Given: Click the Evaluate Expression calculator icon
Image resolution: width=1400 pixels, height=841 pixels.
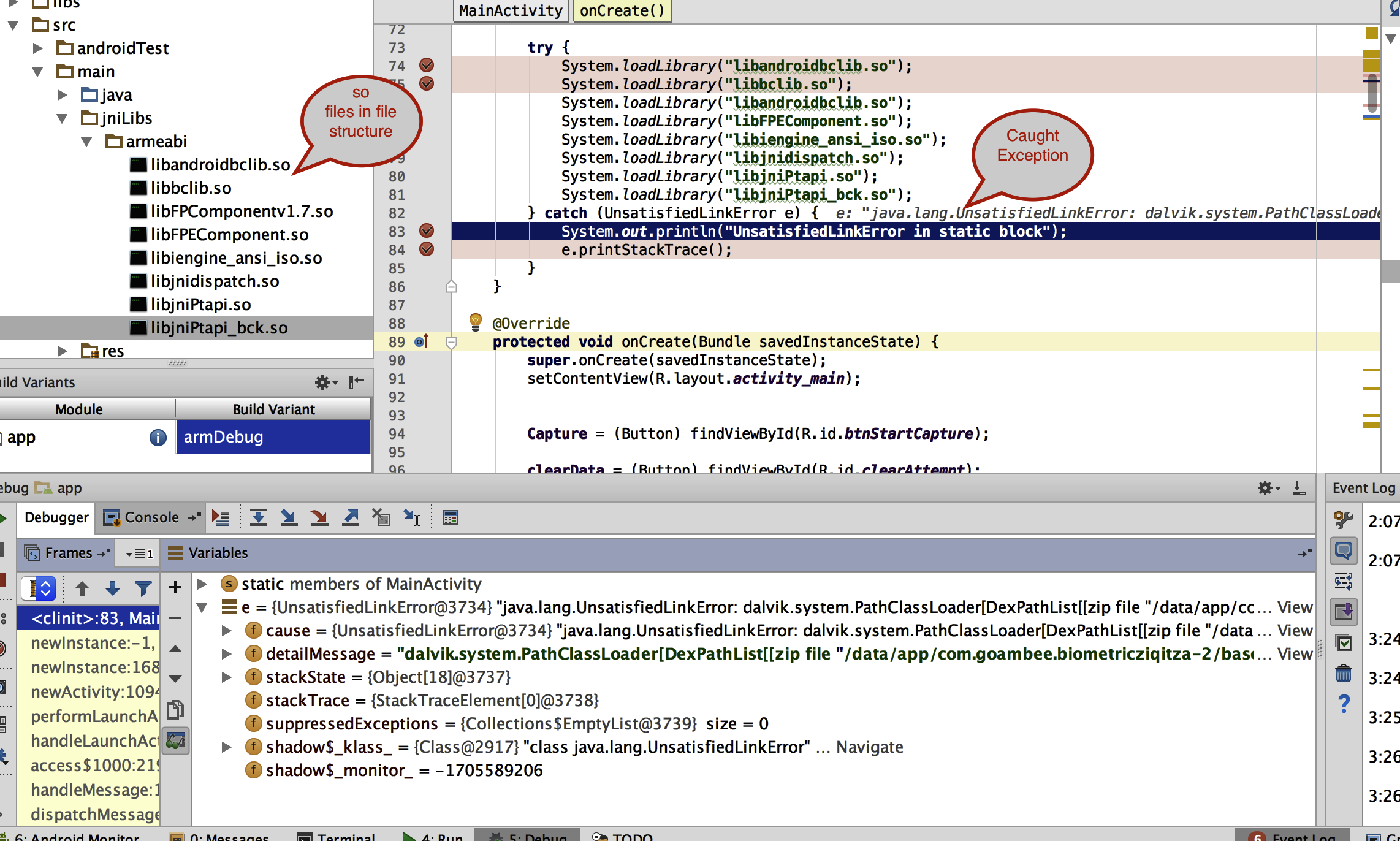Looking at the screenshot, I should (451, 518).
